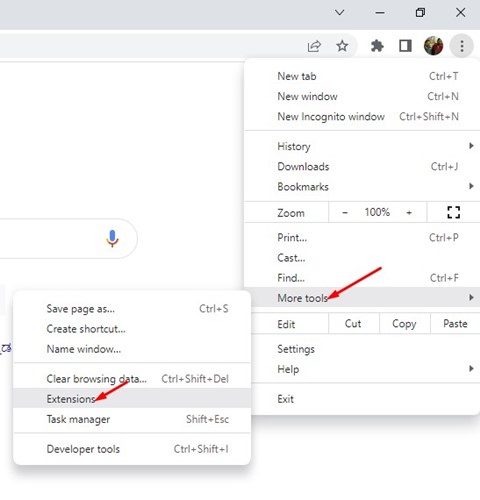Click the three-dot Chrome menu button
This screenshot has height=500, width=480.
click(462, 46)
